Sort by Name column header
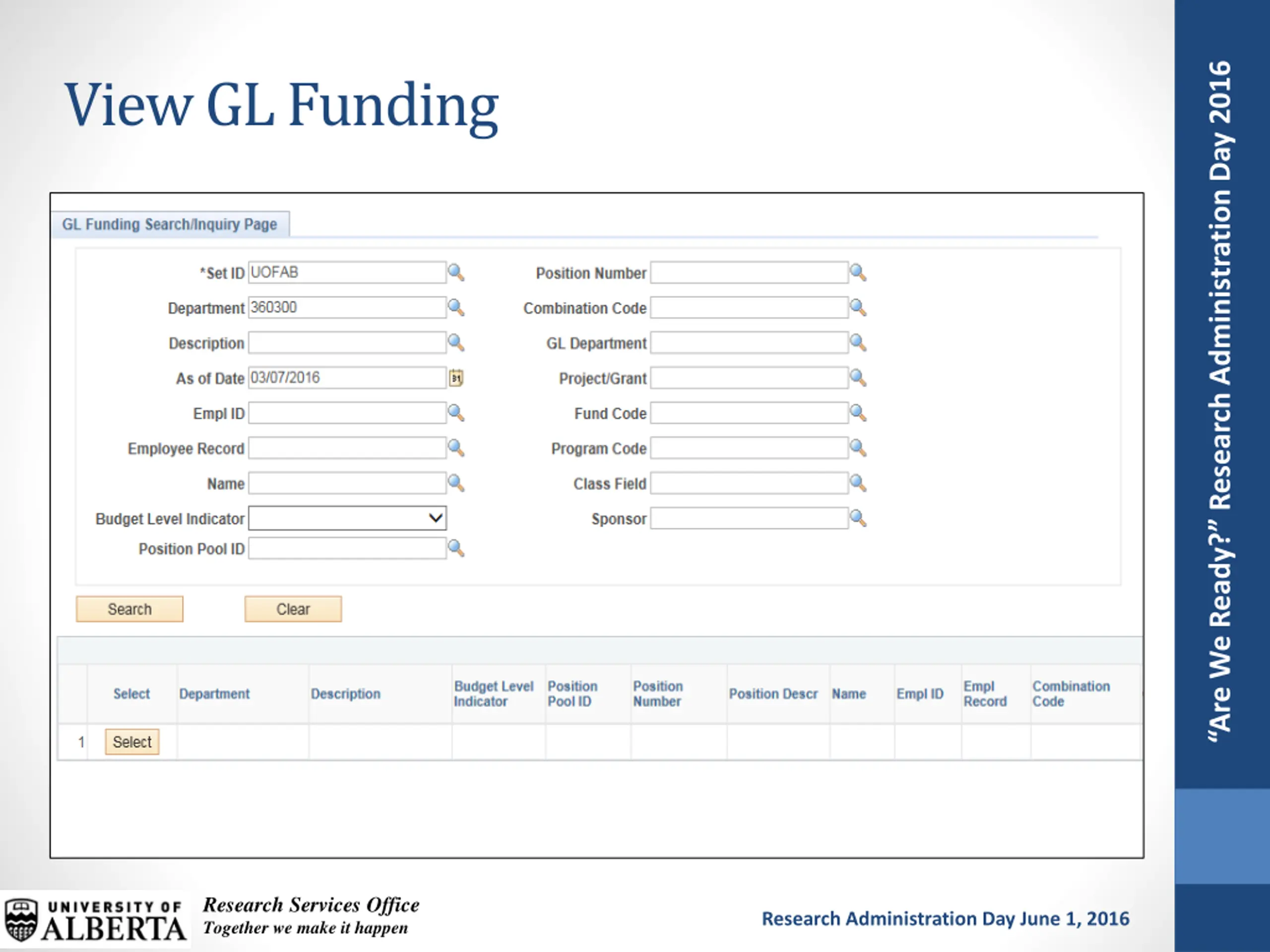 pyautogui.click(x=849, y=694)
